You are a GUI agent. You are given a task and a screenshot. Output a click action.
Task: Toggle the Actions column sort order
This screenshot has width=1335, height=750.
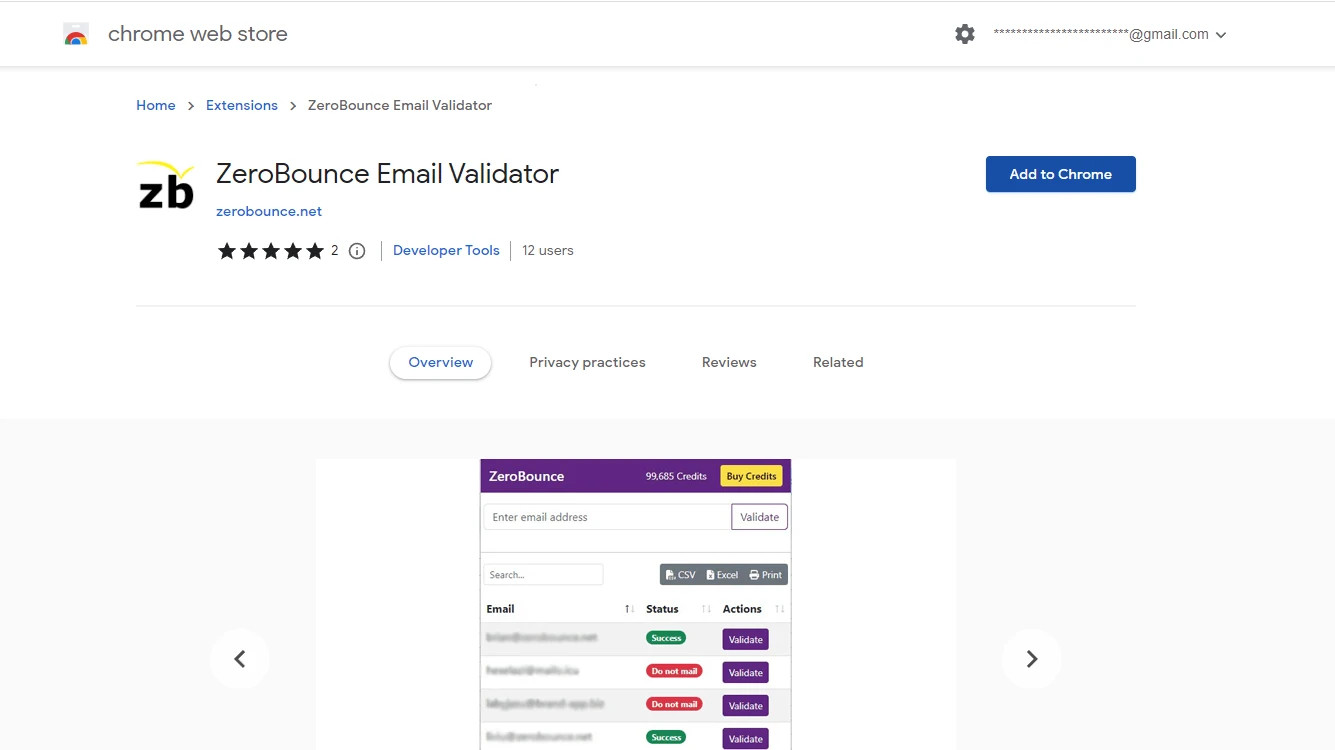(x=782, y=608)
